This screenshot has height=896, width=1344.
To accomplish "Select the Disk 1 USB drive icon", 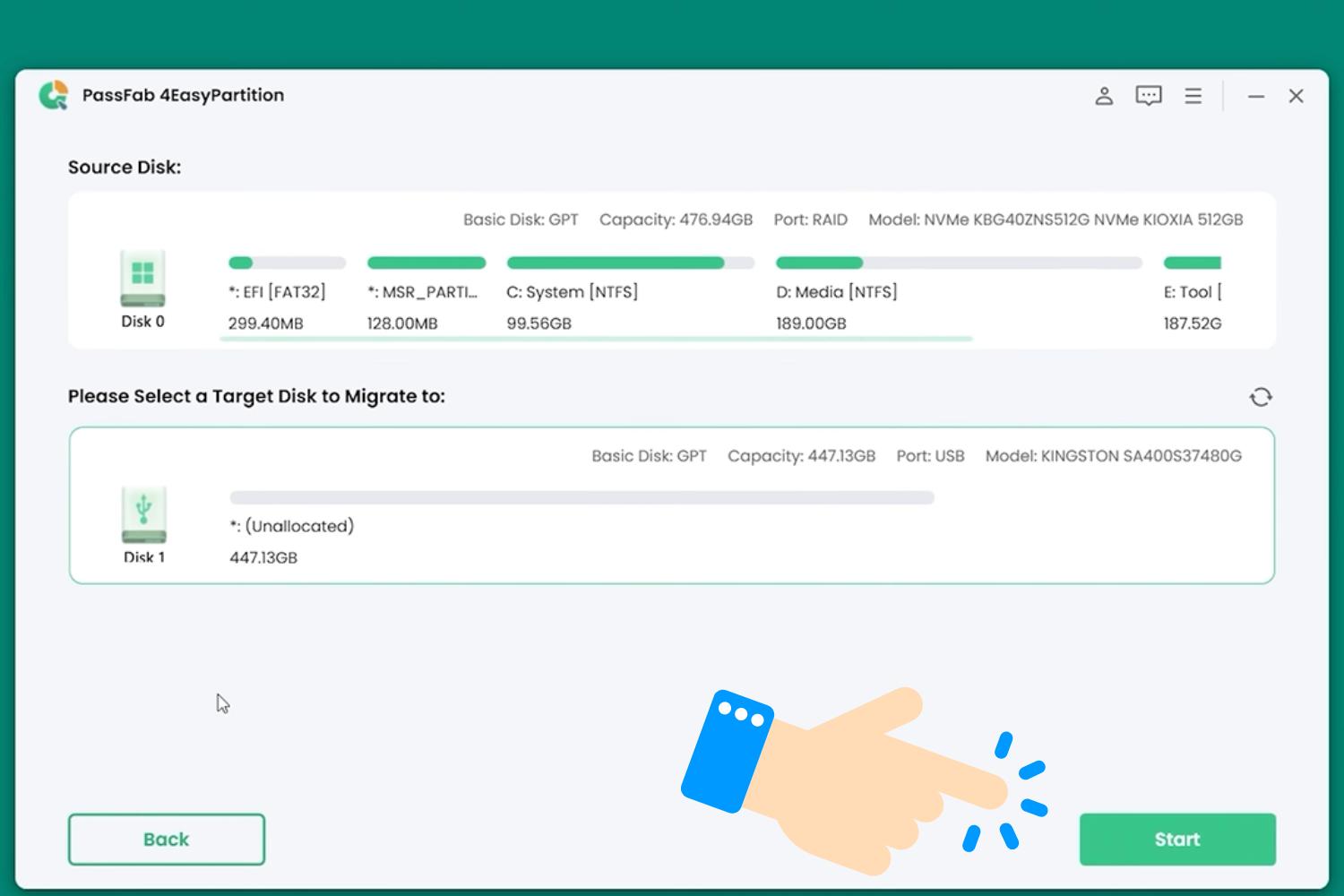I will tap(143, 514).
